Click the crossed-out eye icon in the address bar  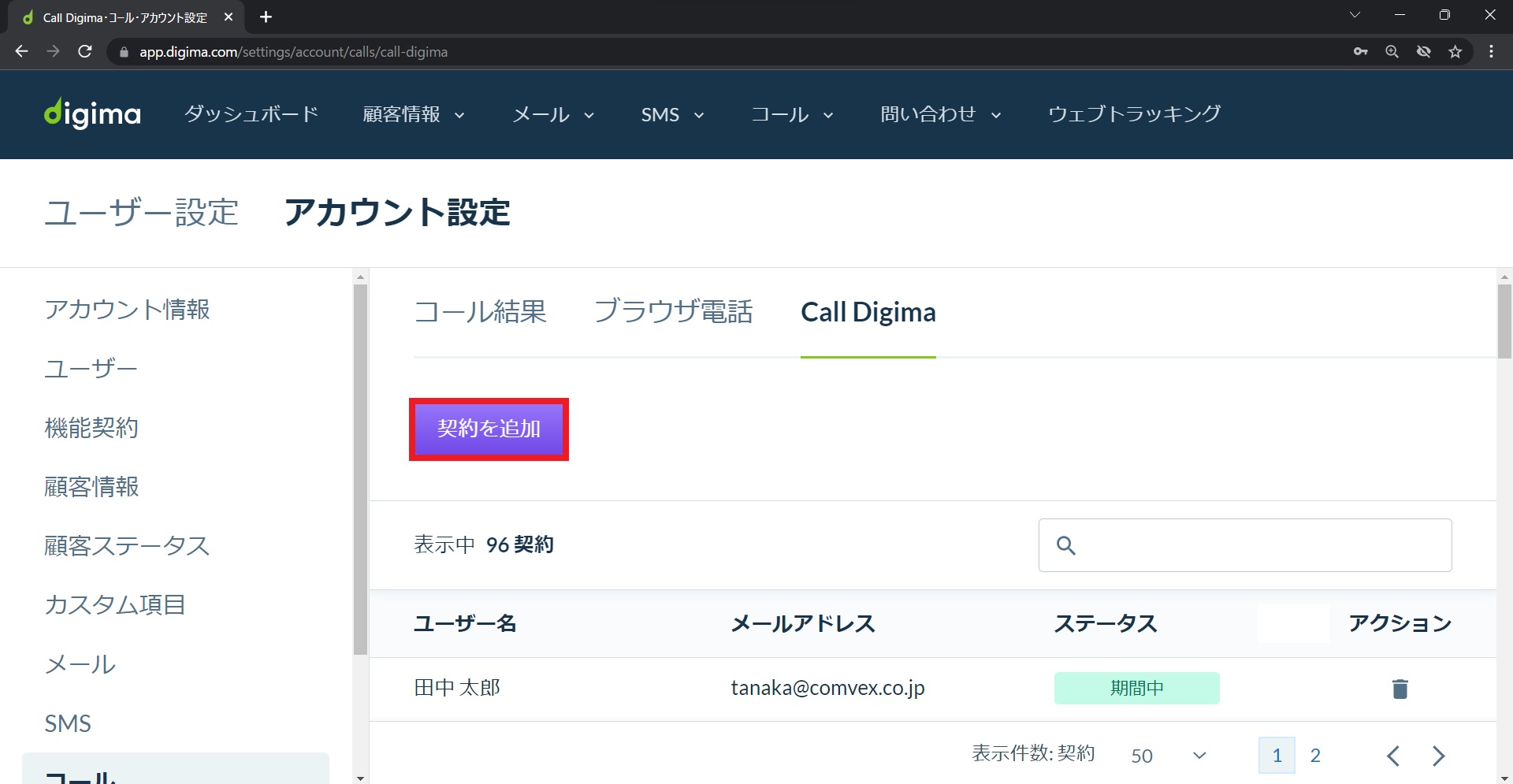1424,51
